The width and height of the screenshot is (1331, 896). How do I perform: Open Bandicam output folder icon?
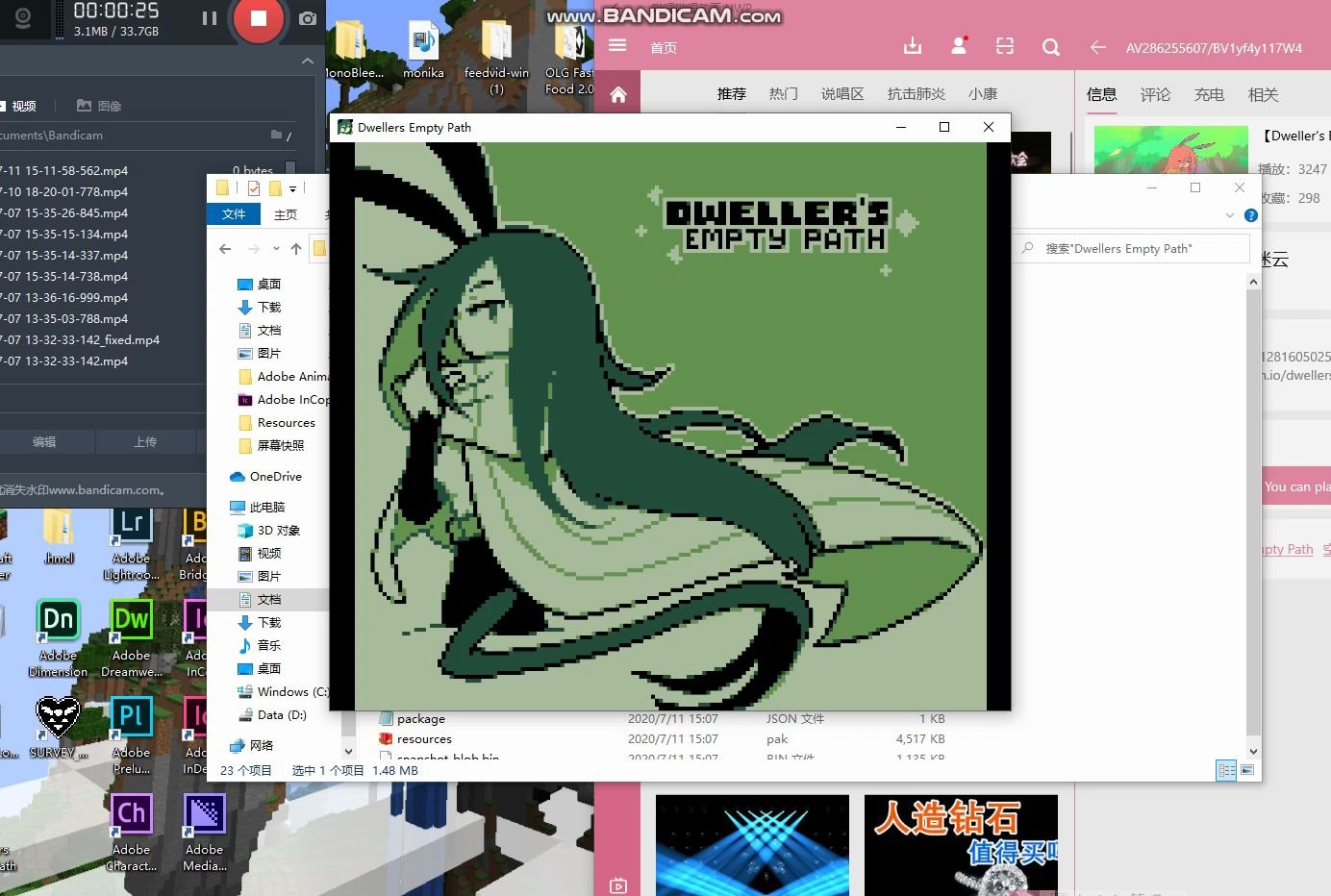click(277, 136)
